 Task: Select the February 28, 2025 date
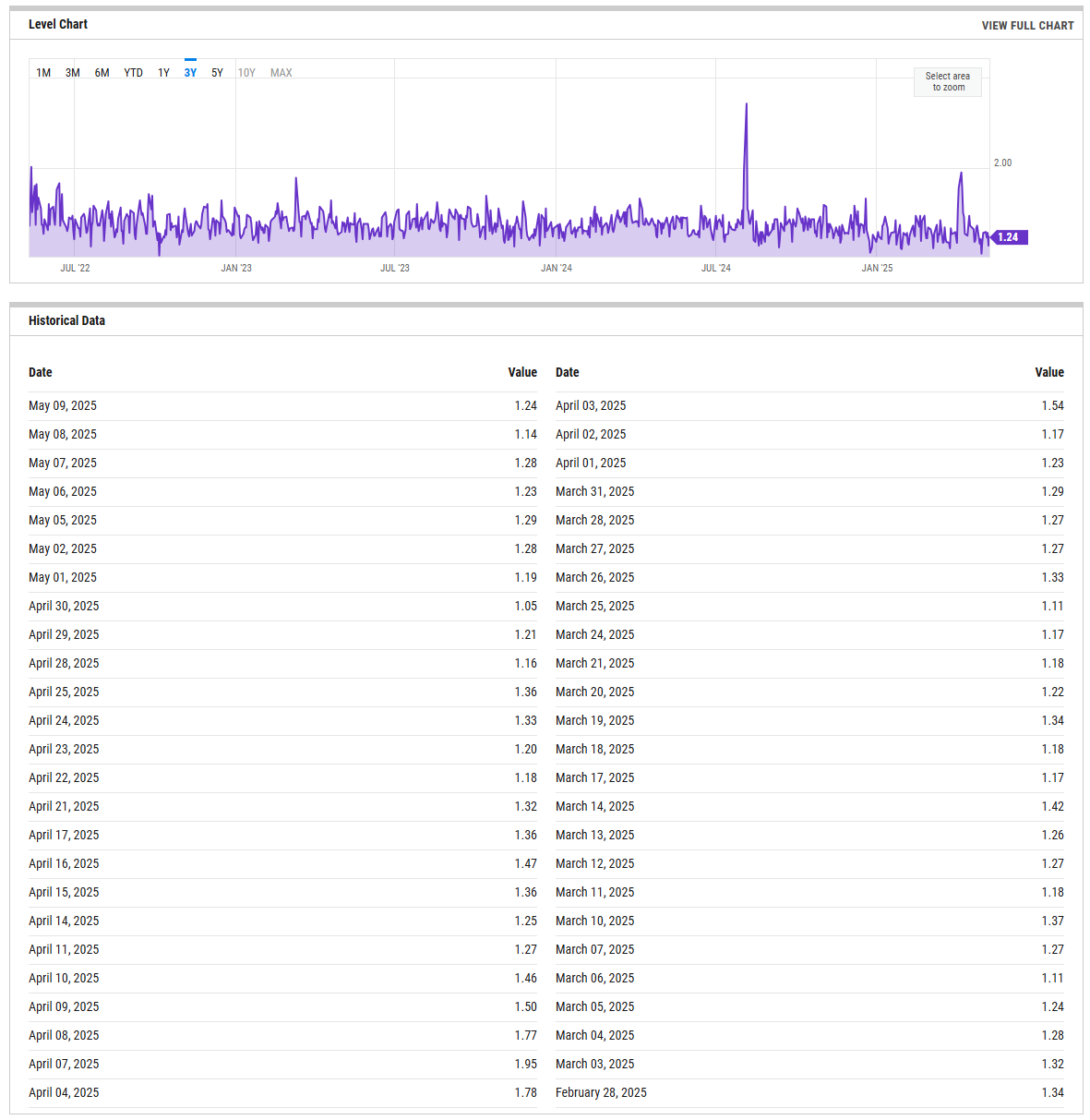(x=601, y=1092)
